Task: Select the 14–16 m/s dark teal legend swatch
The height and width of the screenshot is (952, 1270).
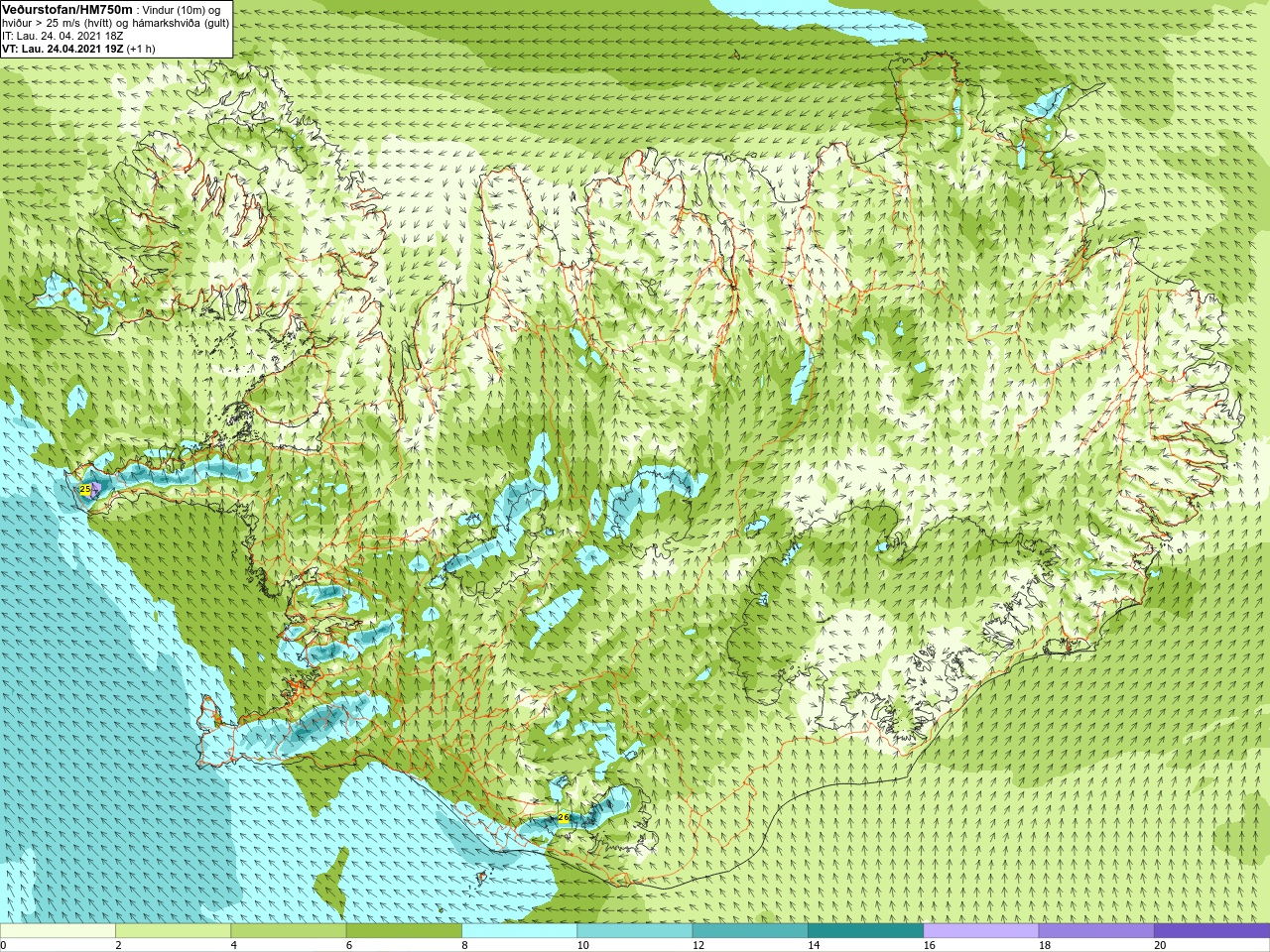Action: click(865, 931)
